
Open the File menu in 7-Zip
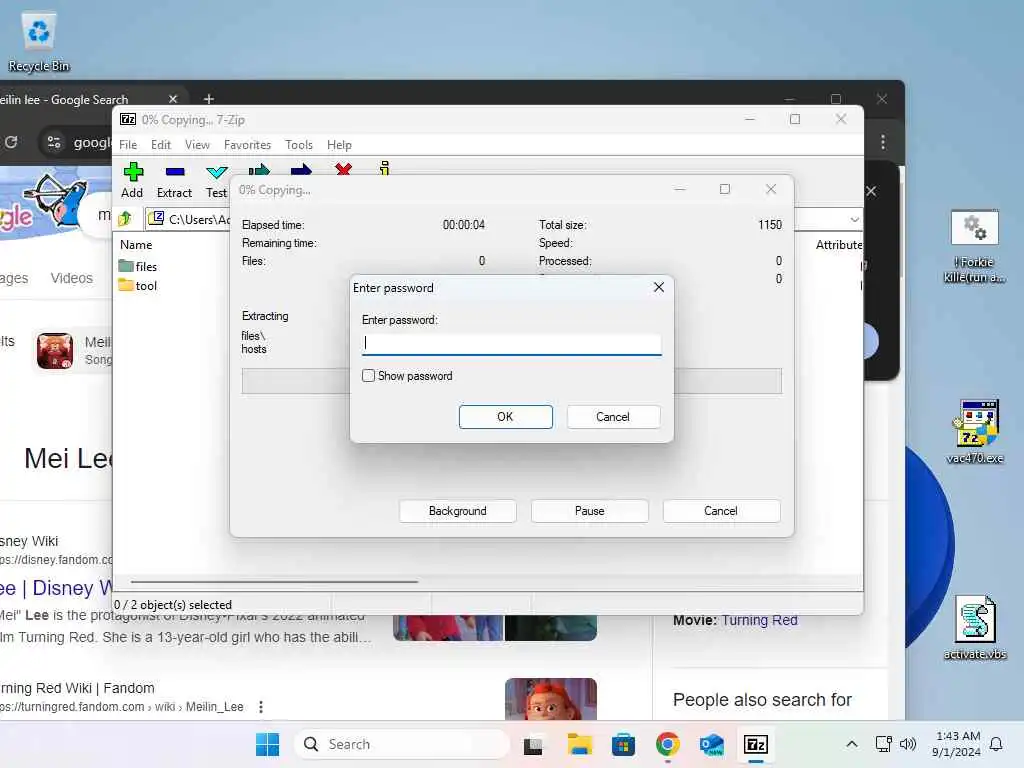click(x=128, y=144)
